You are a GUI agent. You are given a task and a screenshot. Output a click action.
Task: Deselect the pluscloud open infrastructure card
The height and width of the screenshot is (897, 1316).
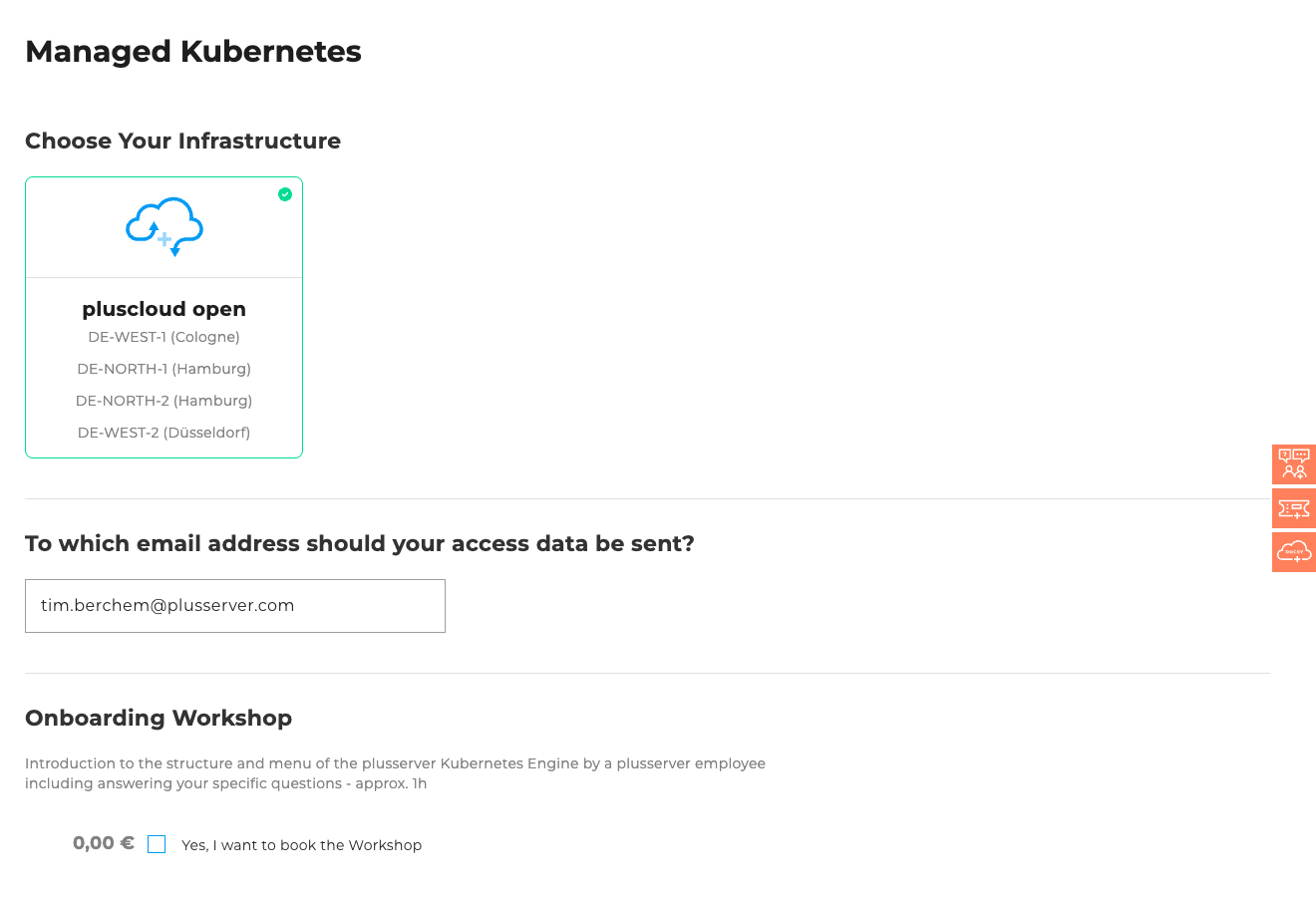click(x=164, y=317)
